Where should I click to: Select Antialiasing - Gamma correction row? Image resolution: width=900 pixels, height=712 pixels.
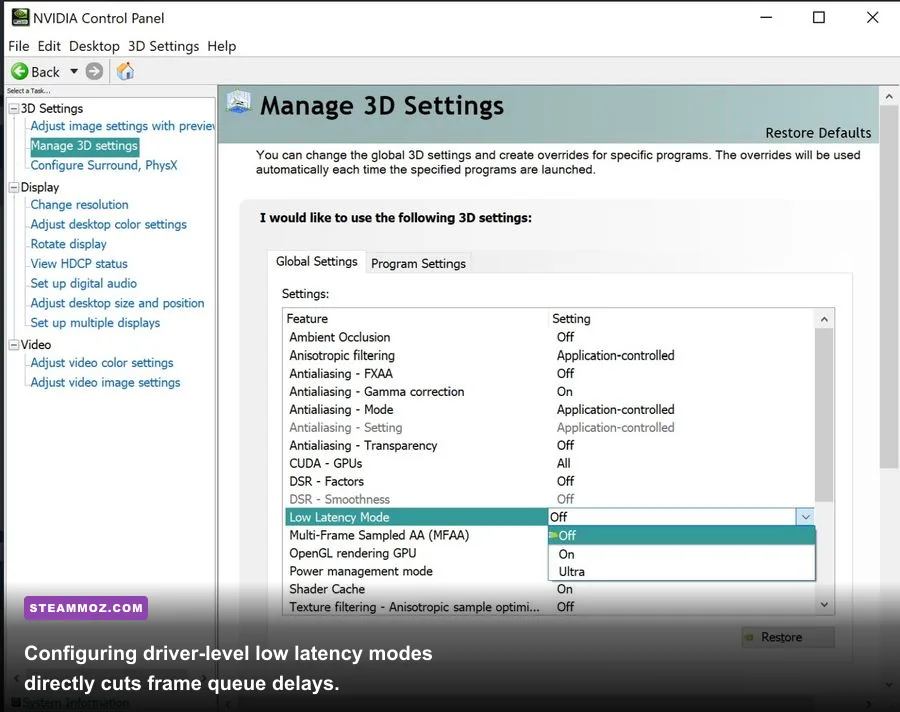(549, 392)
